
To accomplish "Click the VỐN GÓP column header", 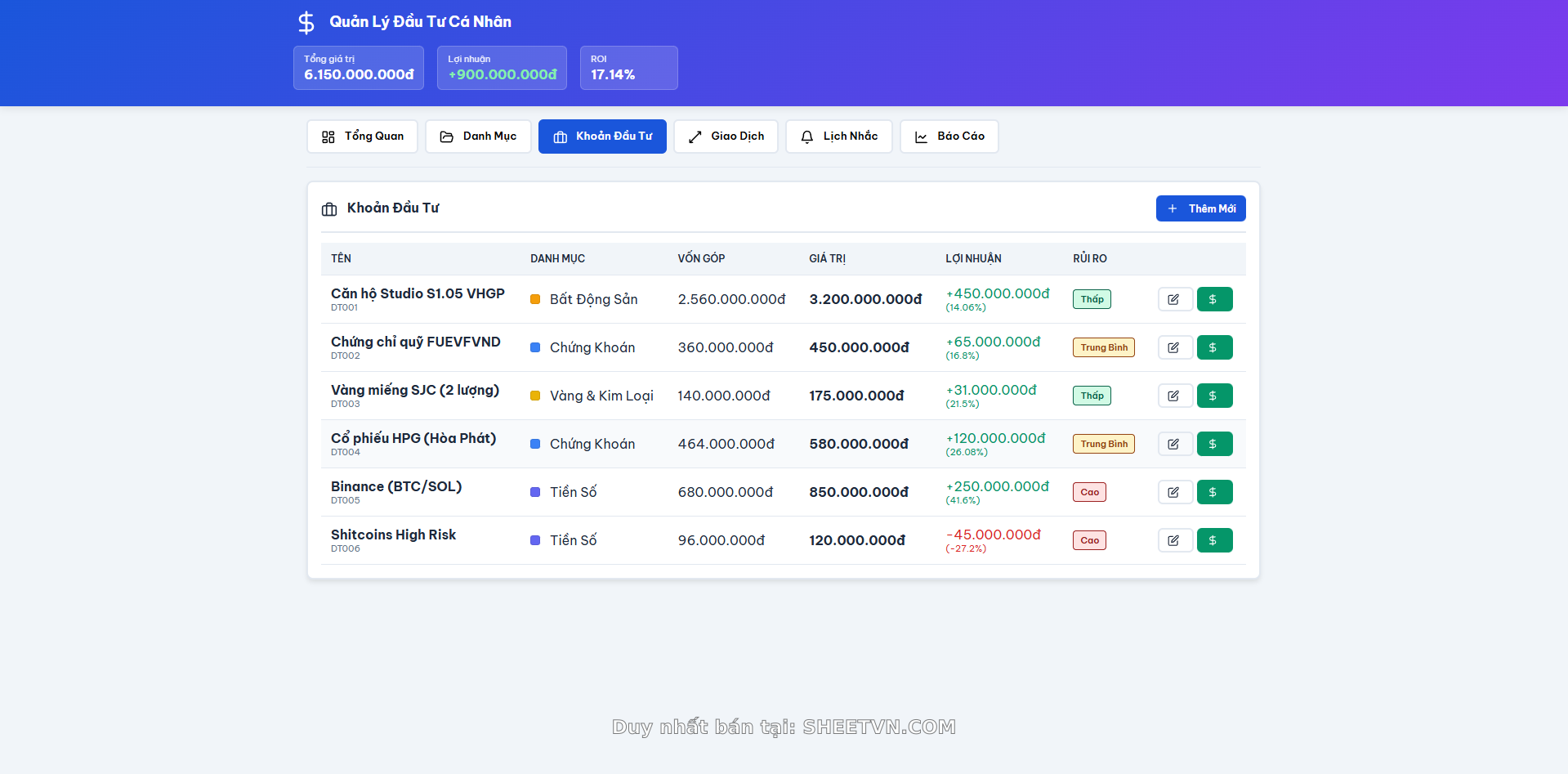I will [x=701, y=258].
